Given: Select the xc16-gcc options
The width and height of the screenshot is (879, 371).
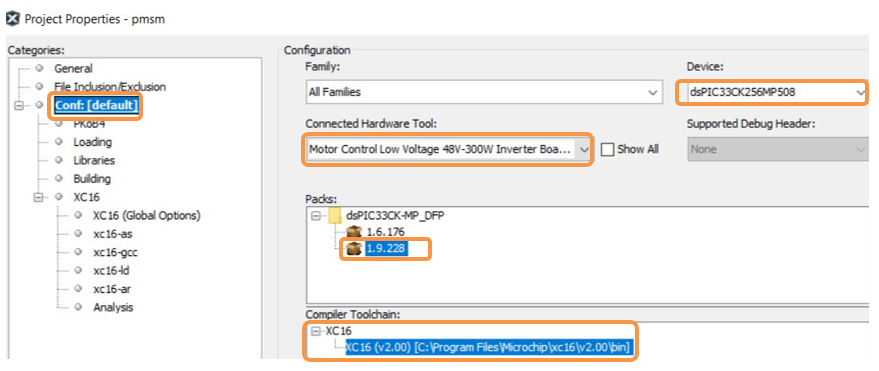Looking at the screenshot, I should point(115,252).
